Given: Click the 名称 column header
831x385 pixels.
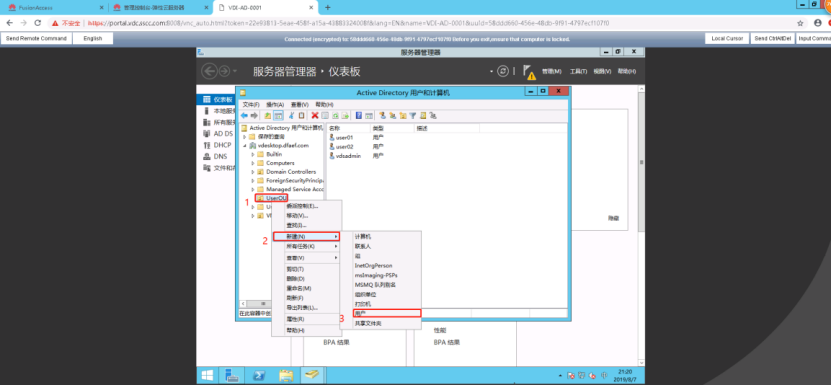Looking at the screenshot, I should (348, 128).
